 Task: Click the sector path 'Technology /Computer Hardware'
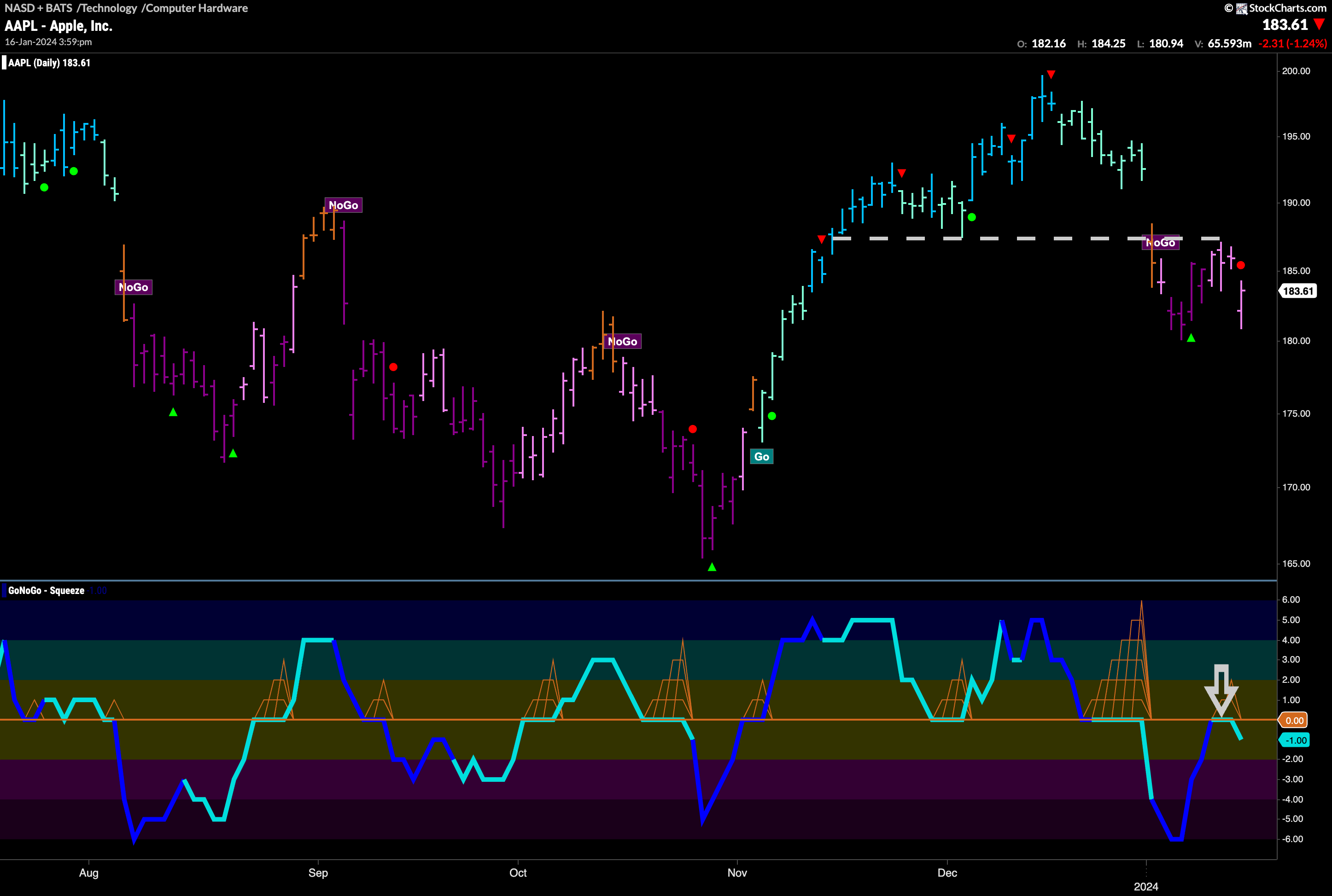tap(164, 8)
